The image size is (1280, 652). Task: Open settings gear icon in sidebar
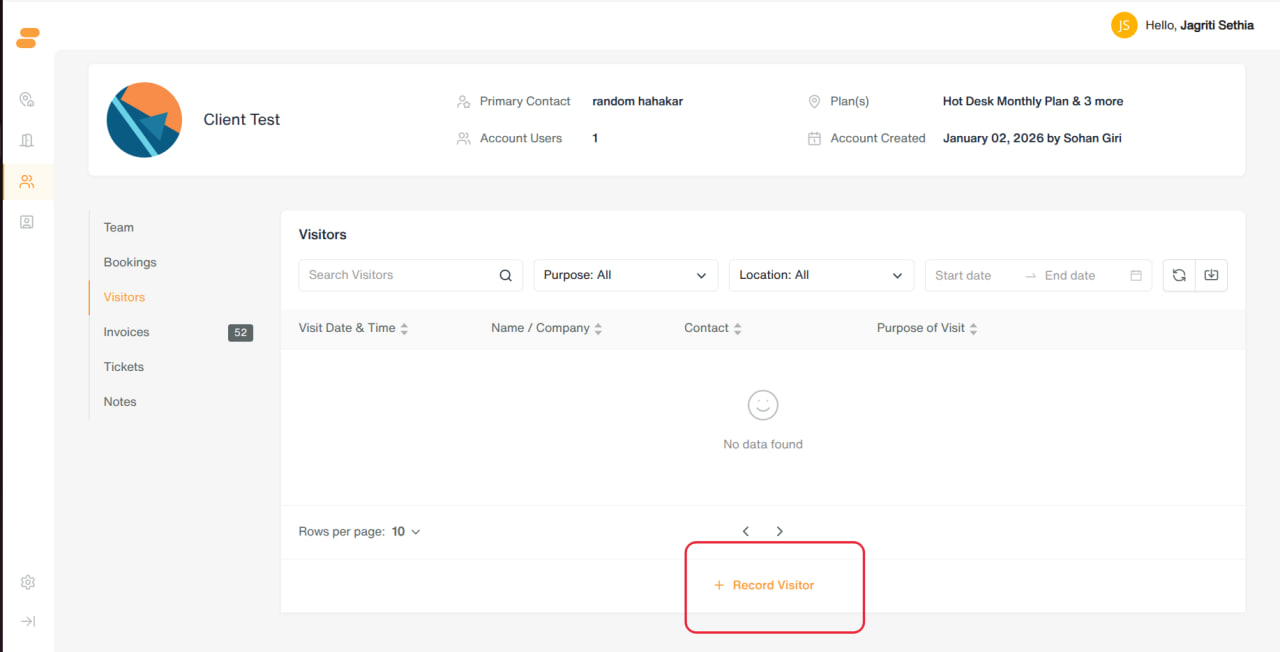click(x=28, y=582)
